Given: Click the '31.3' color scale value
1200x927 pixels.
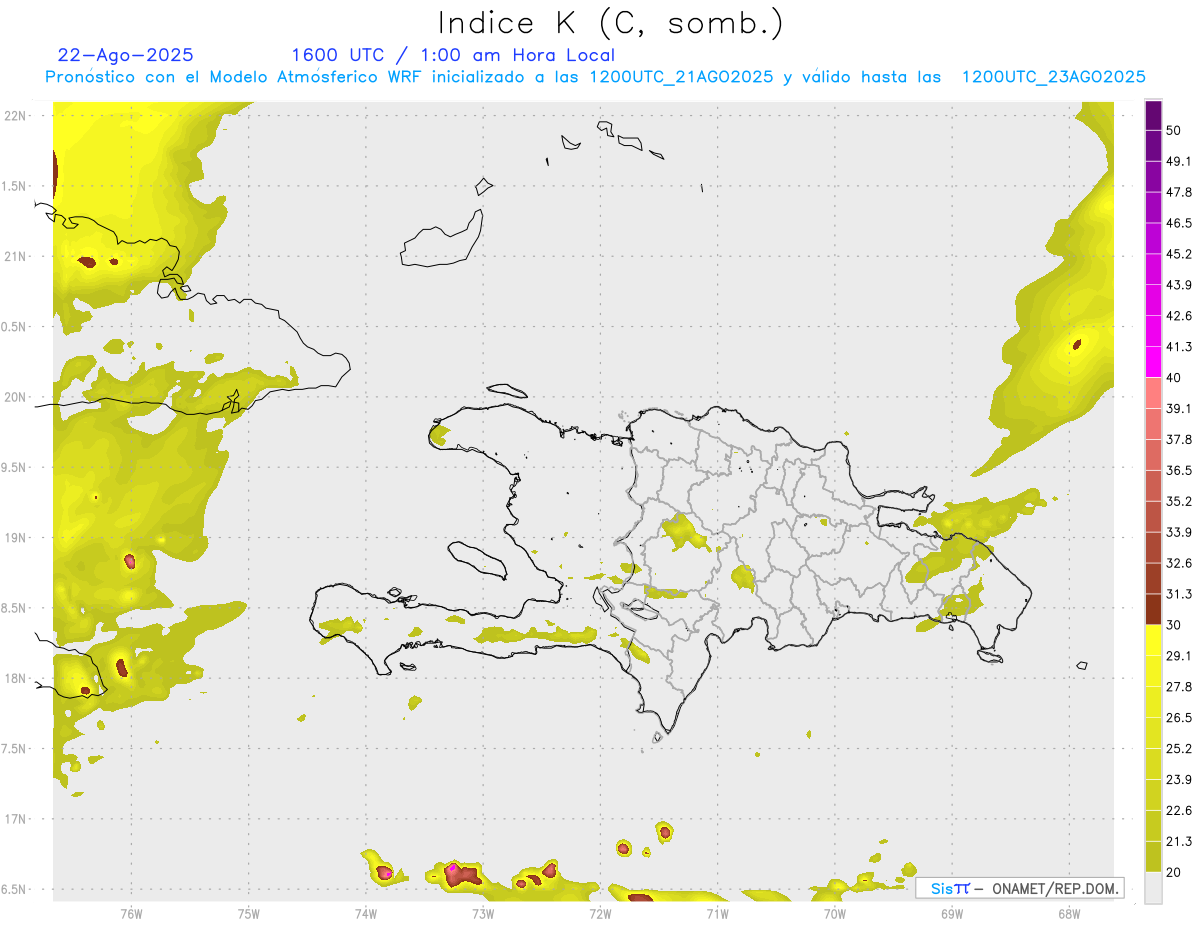Looking at the screenshot, I should (x=1179, y=594).
